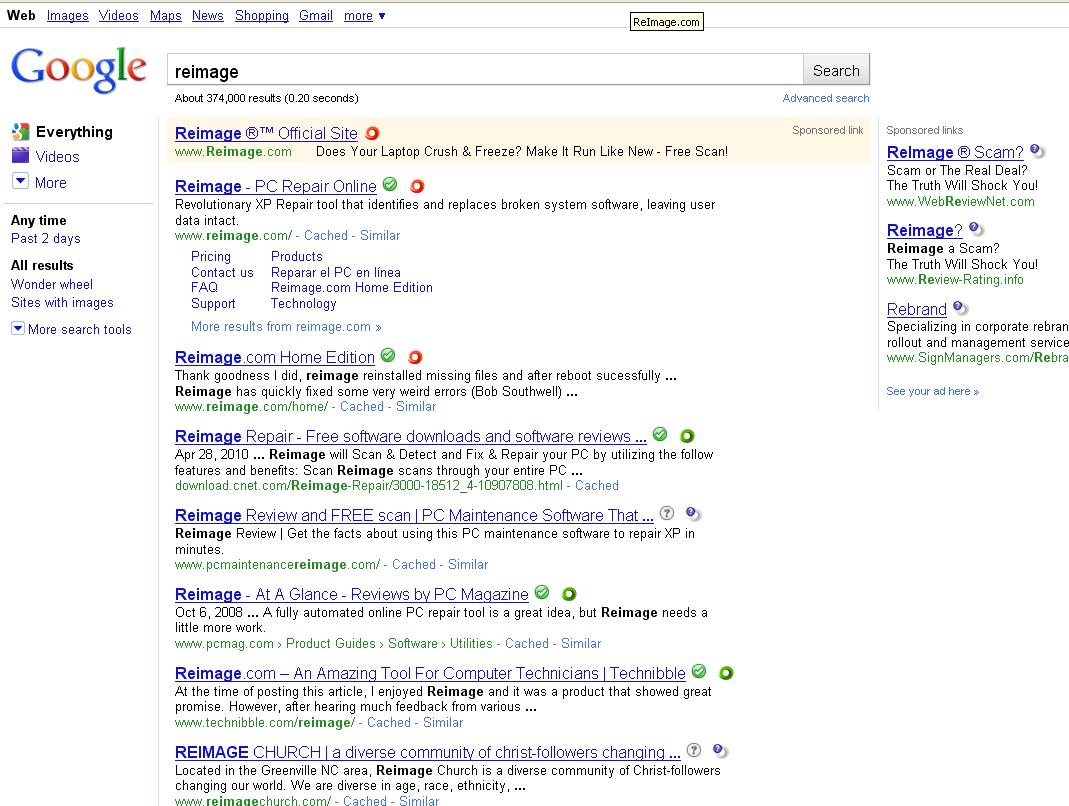This screenshot has height=806, width=1069.
Task: Open Cached link for download.cnet.com result
Action: pos(597,486)
